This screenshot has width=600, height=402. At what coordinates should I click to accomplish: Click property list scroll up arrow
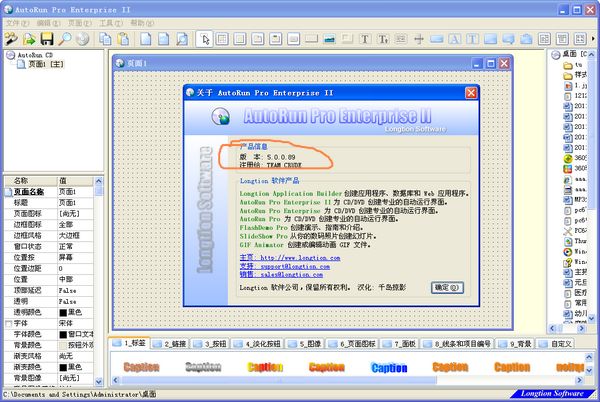[x=99, y=180]
